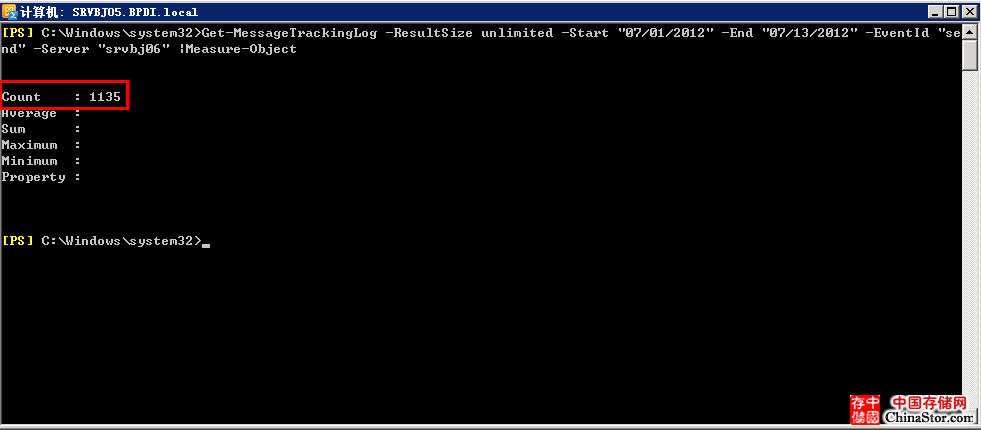
Task: Click the Property output label
Action: point(33,177)
